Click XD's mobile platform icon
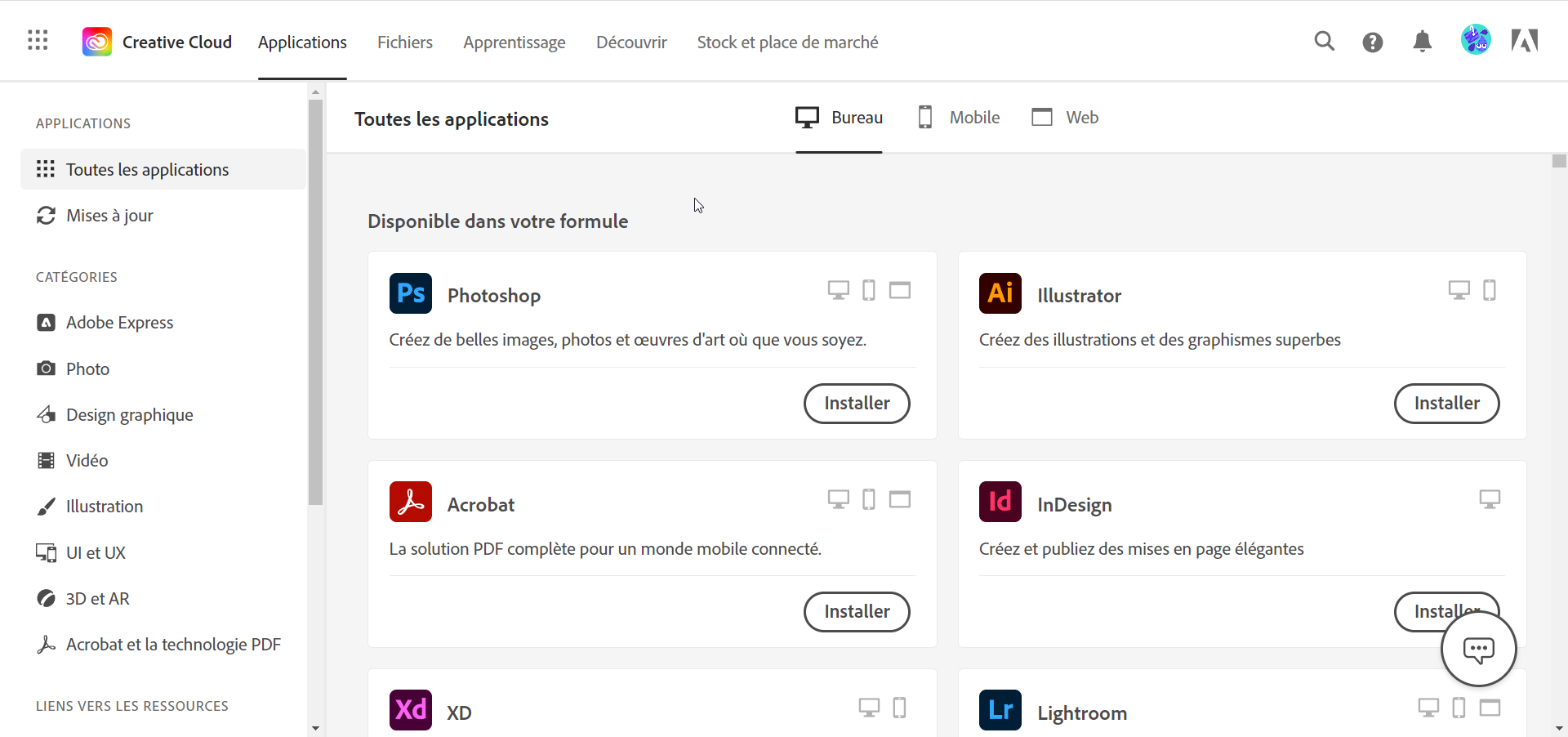This screenshot has width=1568, height=737. (900, 708)
